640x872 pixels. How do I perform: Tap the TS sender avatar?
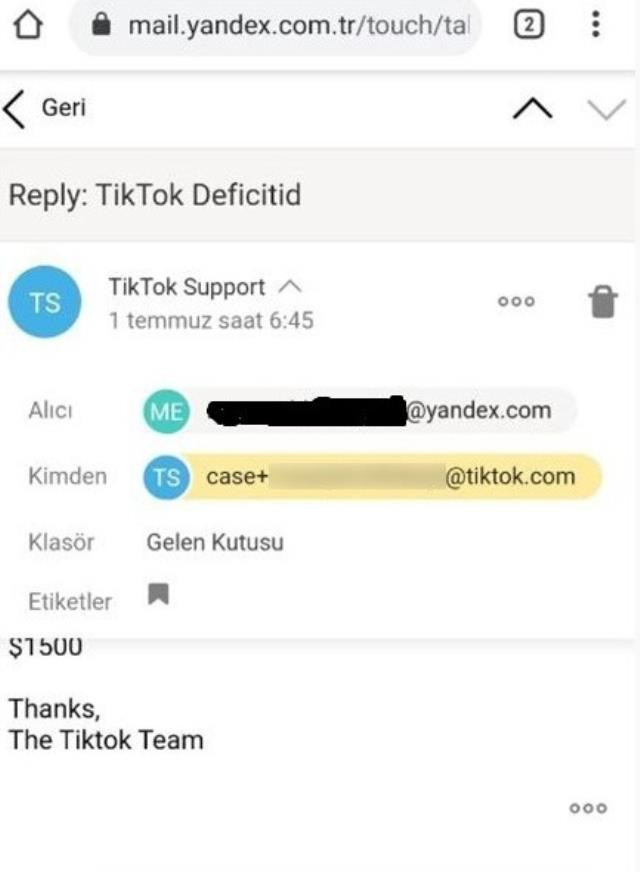click(44, 302)
